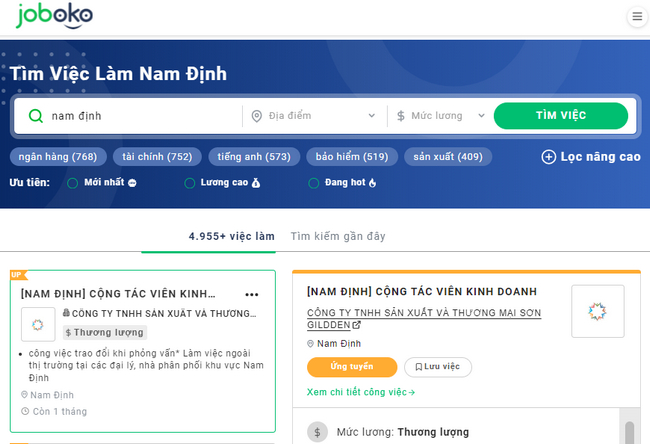650x444 pixels.
Task: Click the company name in the left job card
Action: point(164,313)
